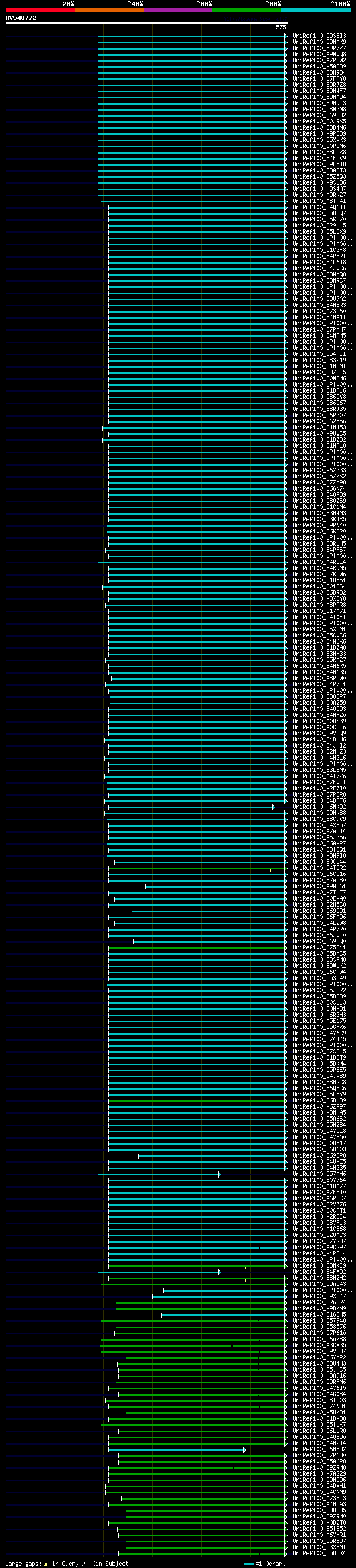Click hit label UniRef100_Q8U4H3
The height and width of the screenshot is (1568, 356).
tap(319, 1363)
